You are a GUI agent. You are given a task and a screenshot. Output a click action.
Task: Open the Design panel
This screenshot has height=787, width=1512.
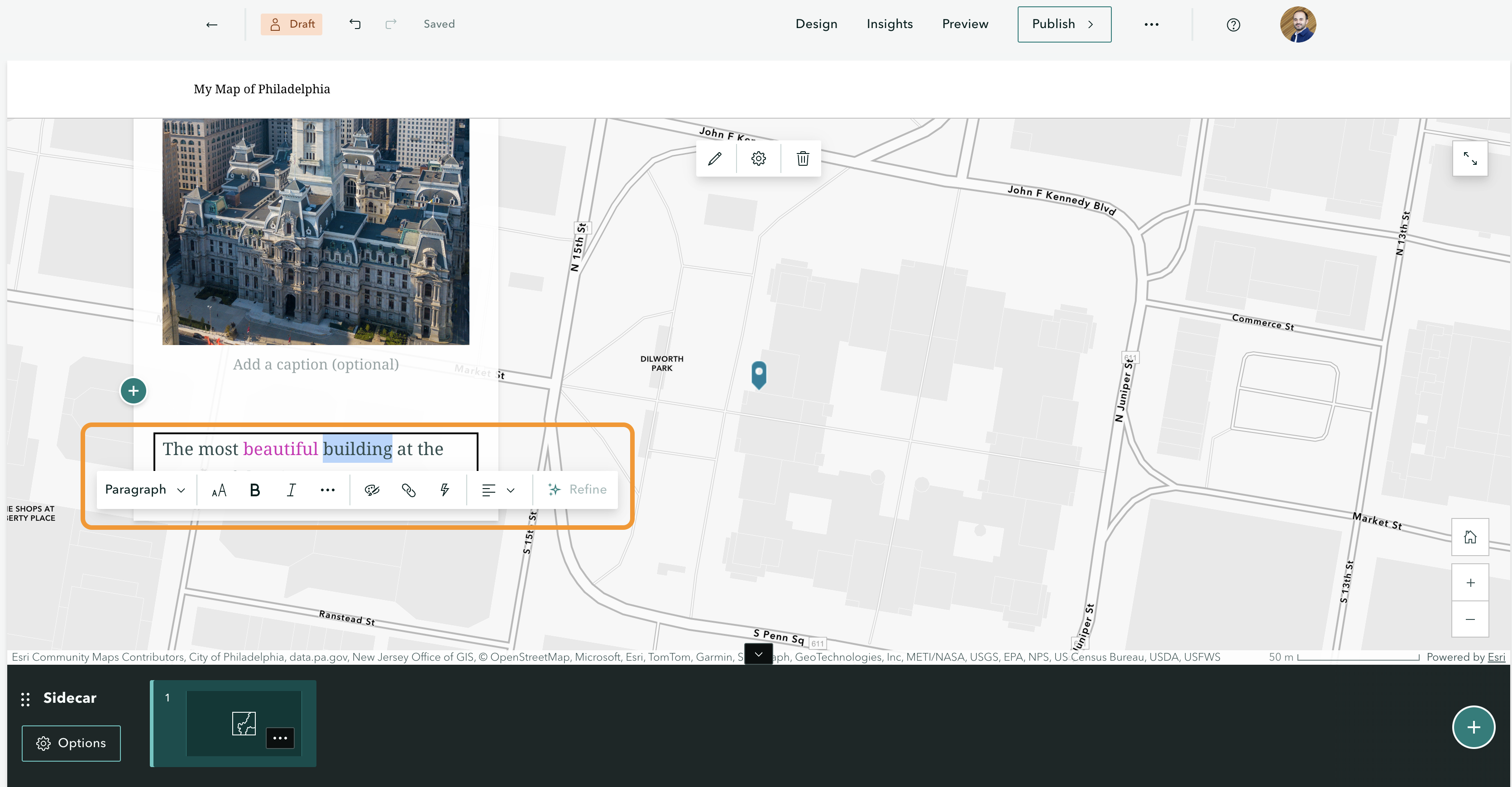tap(817, 24)
